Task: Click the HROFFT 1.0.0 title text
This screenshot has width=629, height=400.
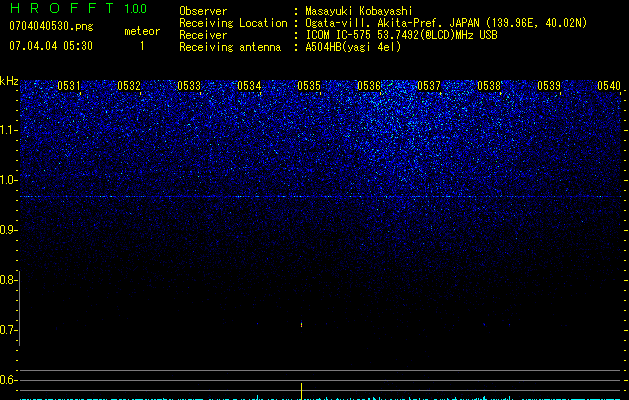Action: click(78, 8)
